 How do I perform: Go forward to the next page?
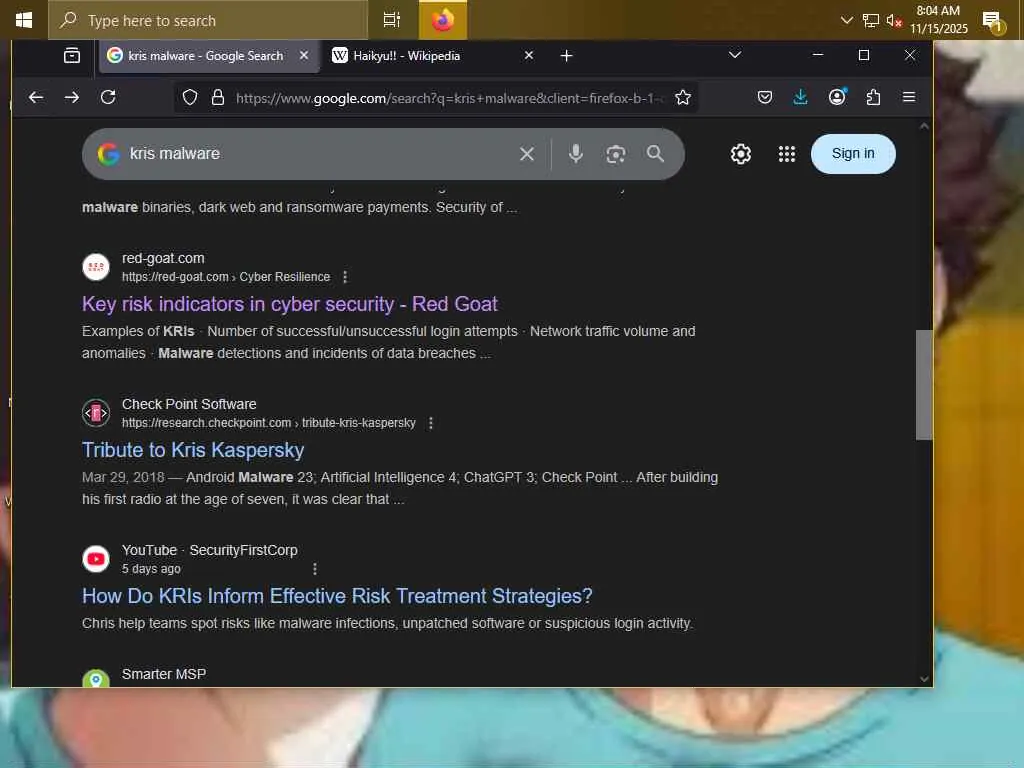point(72,97)
